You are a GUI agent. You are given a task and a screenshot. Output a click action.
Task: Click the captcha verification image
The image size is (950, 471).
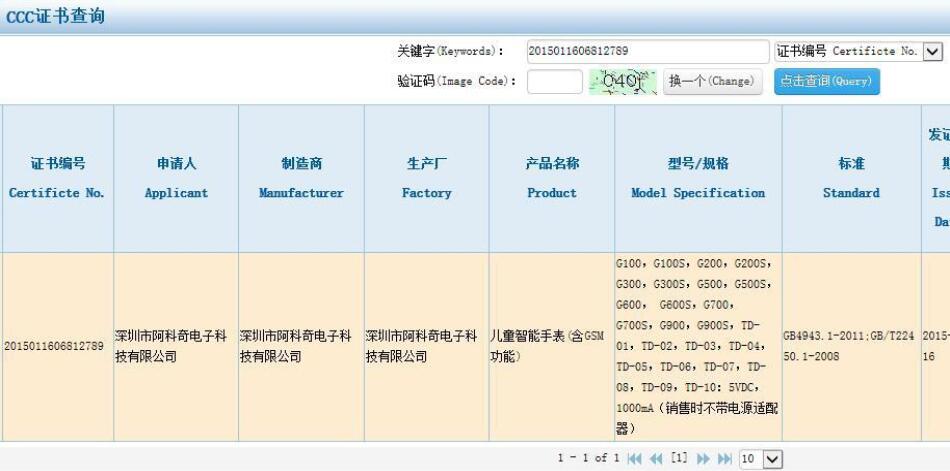(x=623, y=81)
